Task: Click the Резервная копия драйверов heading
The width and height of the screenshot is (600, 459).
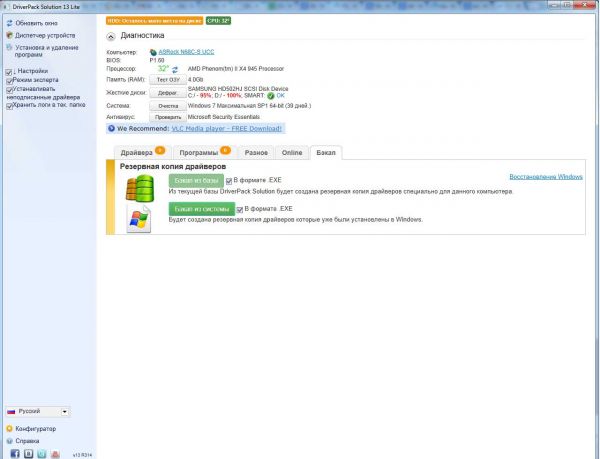Action: click(x=173, y=167)
